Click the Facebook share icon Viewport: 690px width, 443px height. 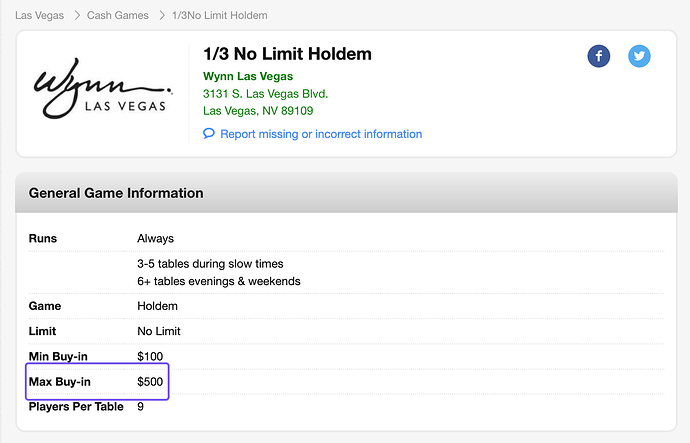click(599, 56)
